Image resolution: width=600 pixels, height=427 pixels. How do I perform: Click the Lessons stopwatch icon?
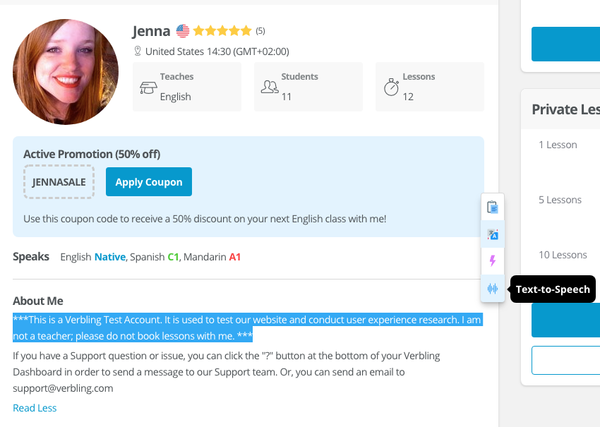[391, 87]
